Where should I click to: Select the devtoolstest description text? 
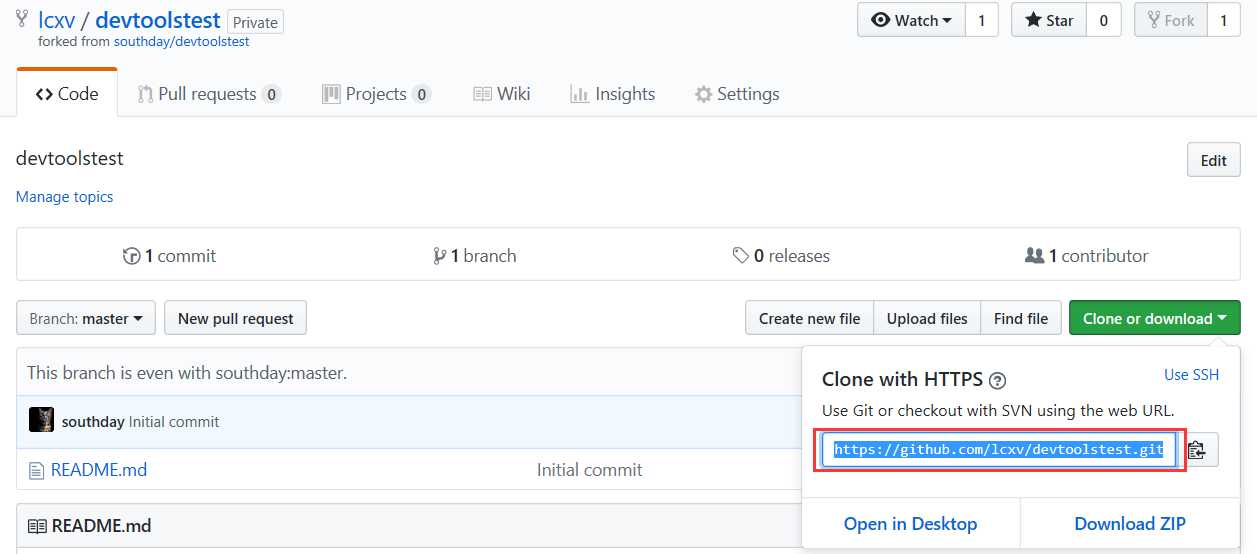pyautogui.click(x=70, y=159)
